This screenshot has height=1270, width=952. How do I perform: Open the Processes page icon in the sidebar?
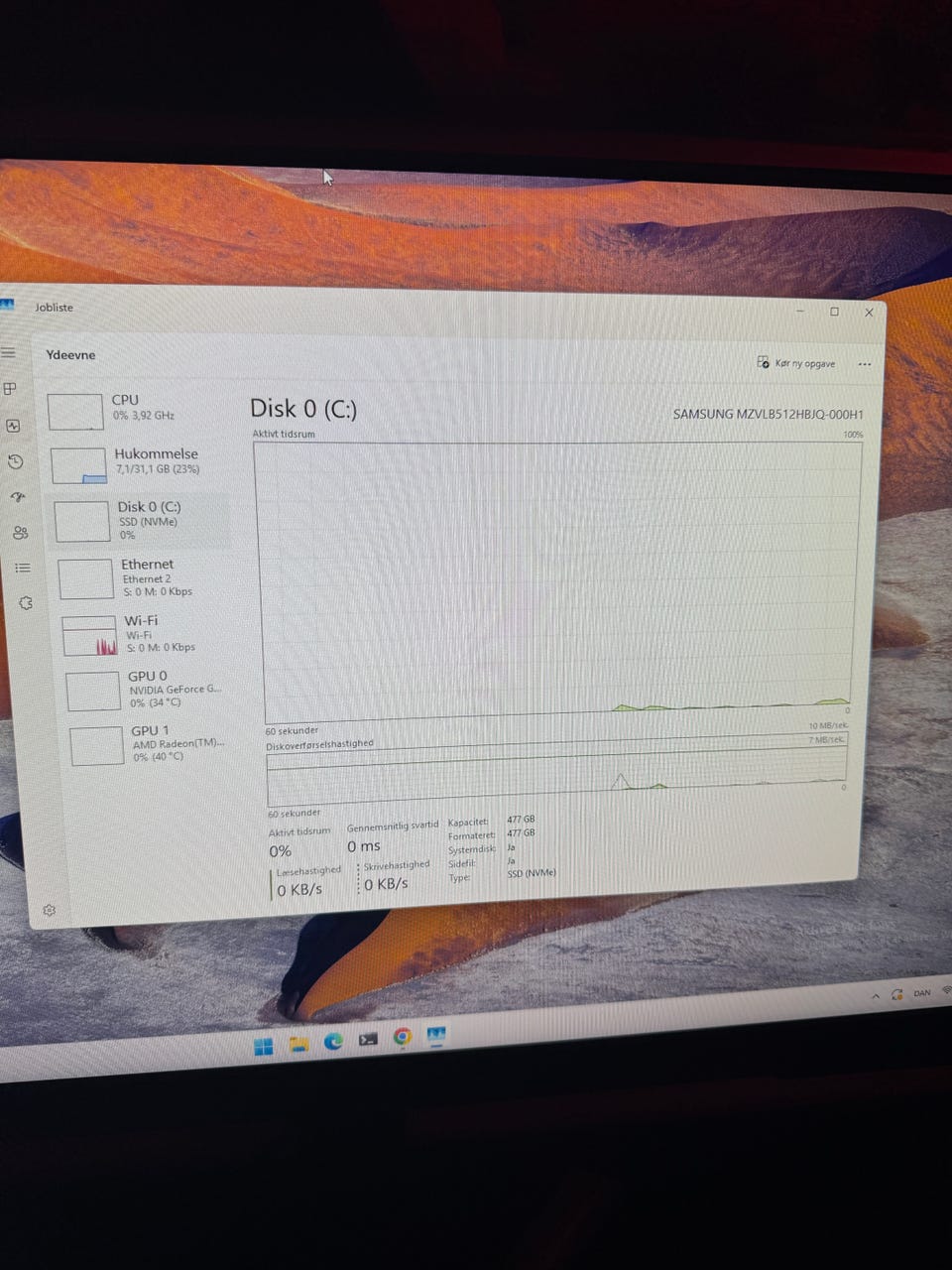[x=10, y=388]
